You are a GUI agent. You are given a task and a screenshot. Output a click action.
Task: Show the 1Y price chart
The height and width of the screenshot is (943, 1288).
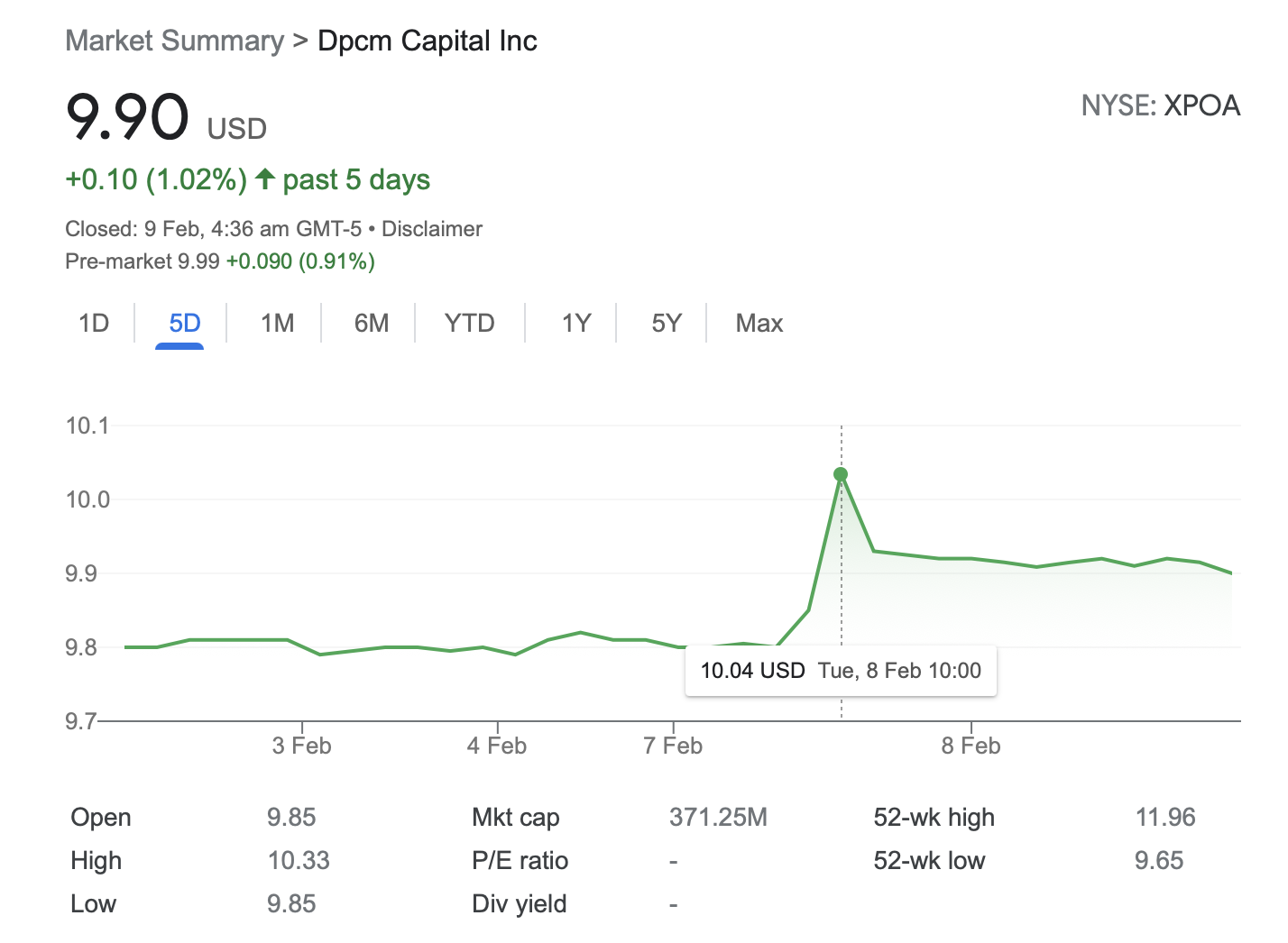(575, 323)
